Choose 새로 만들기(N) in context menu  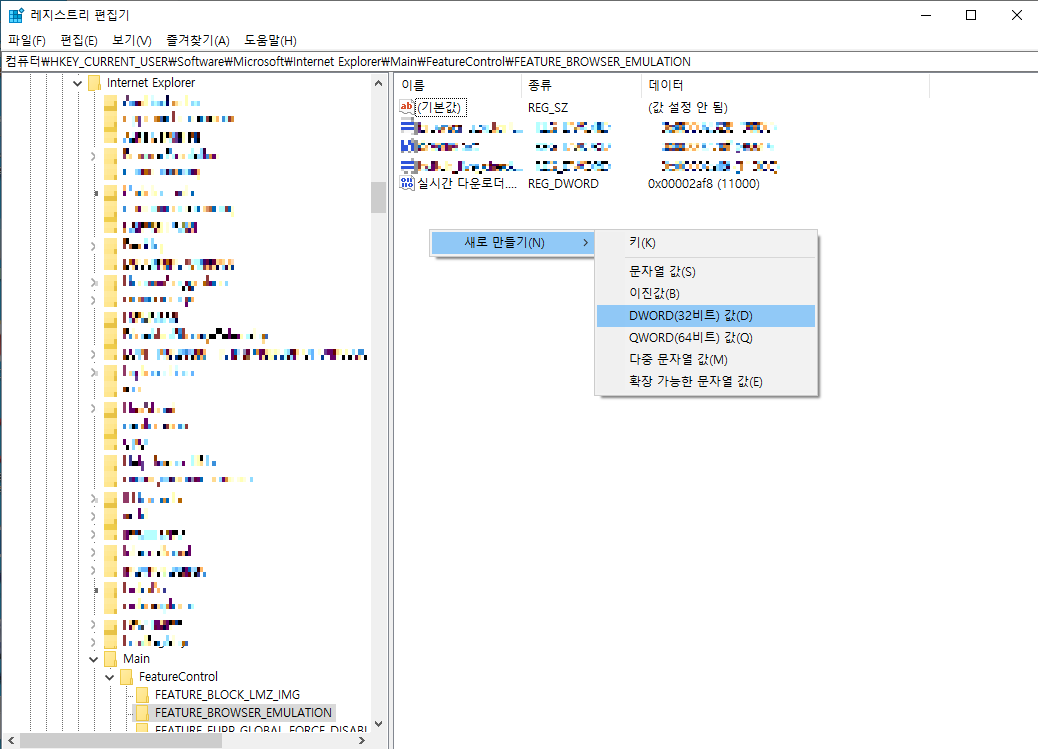[x=512, y=243]
